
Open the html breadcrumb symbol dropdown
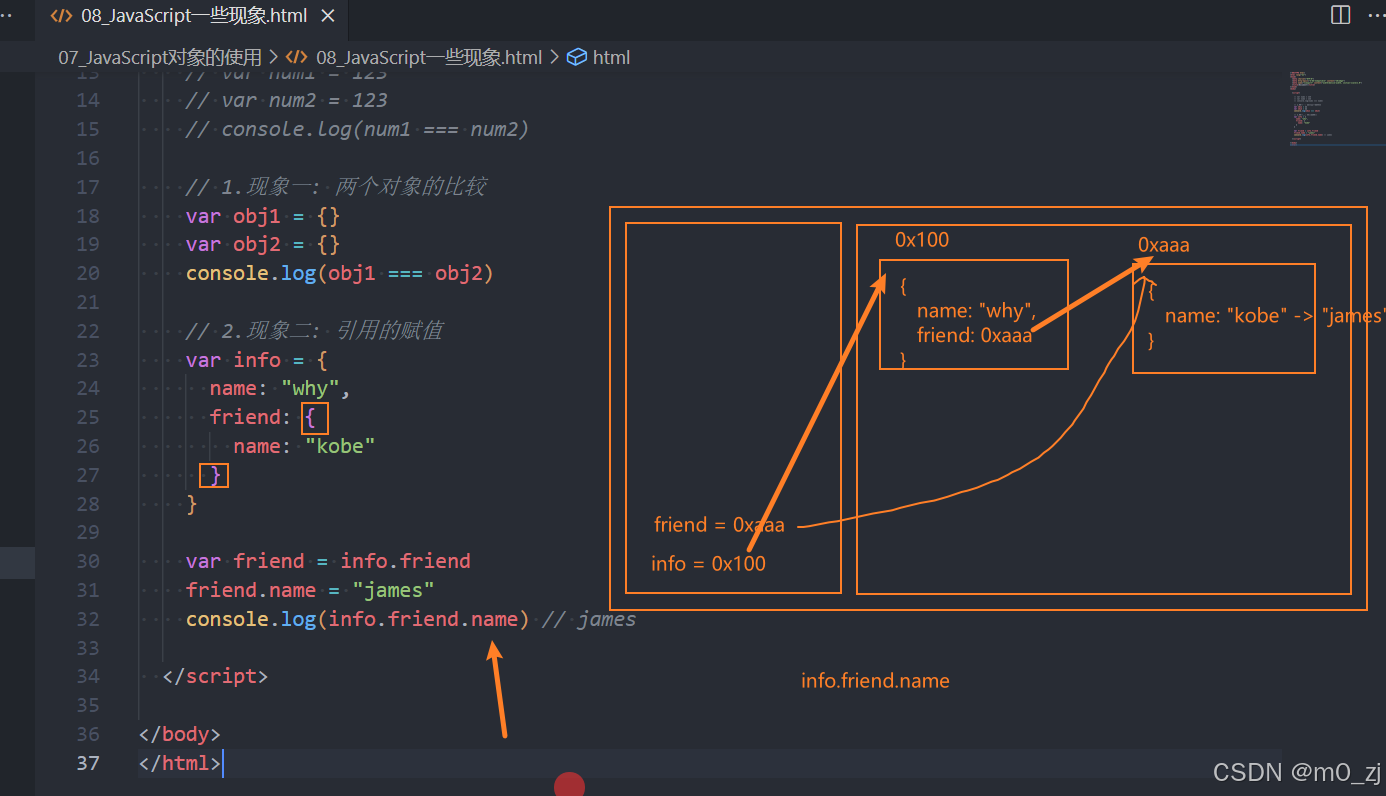(x=611, y=57)
